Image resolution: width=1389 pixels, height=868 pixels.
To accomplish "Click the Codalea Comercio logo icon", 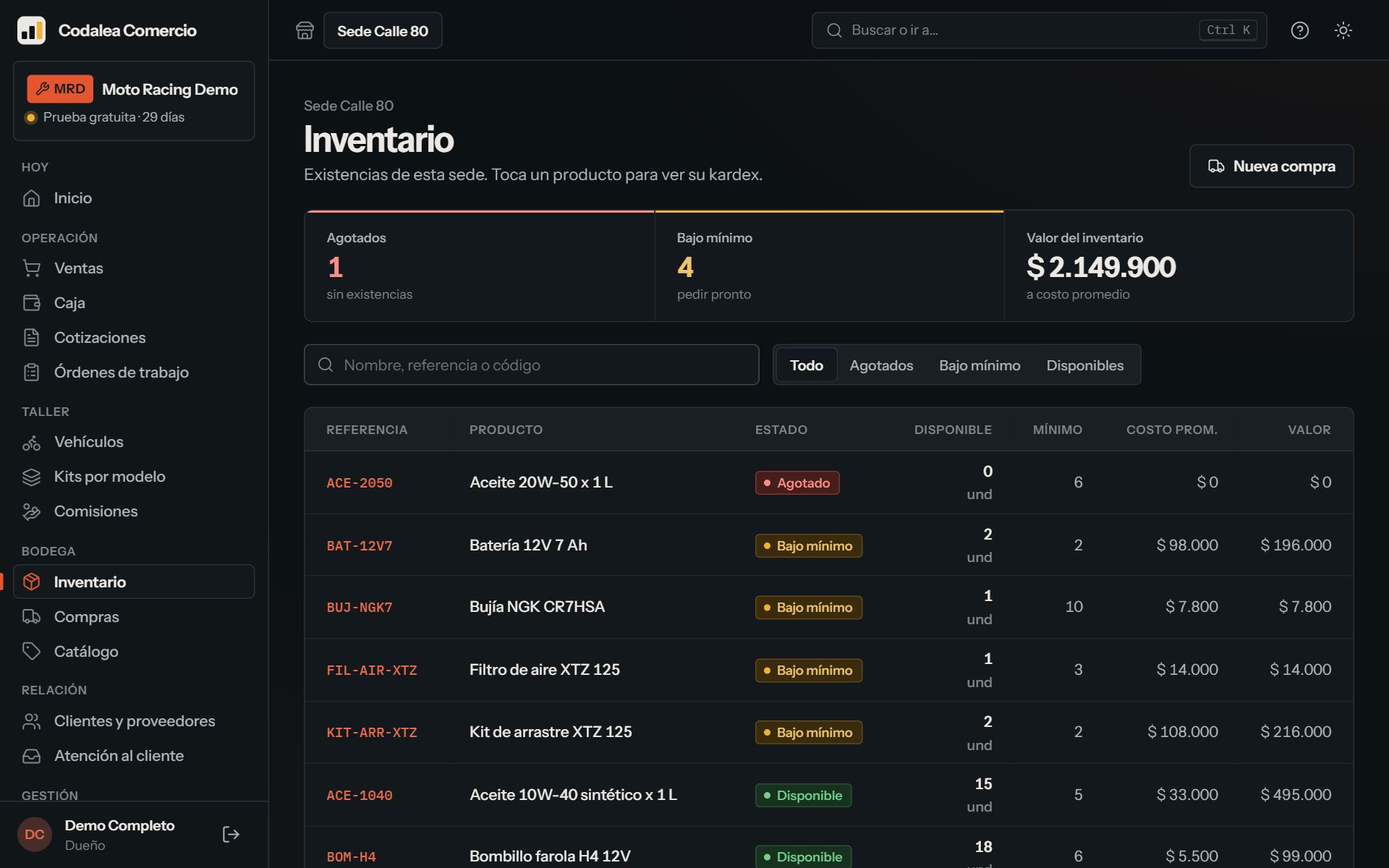I will pyautogui.click(x=31, y=30).
